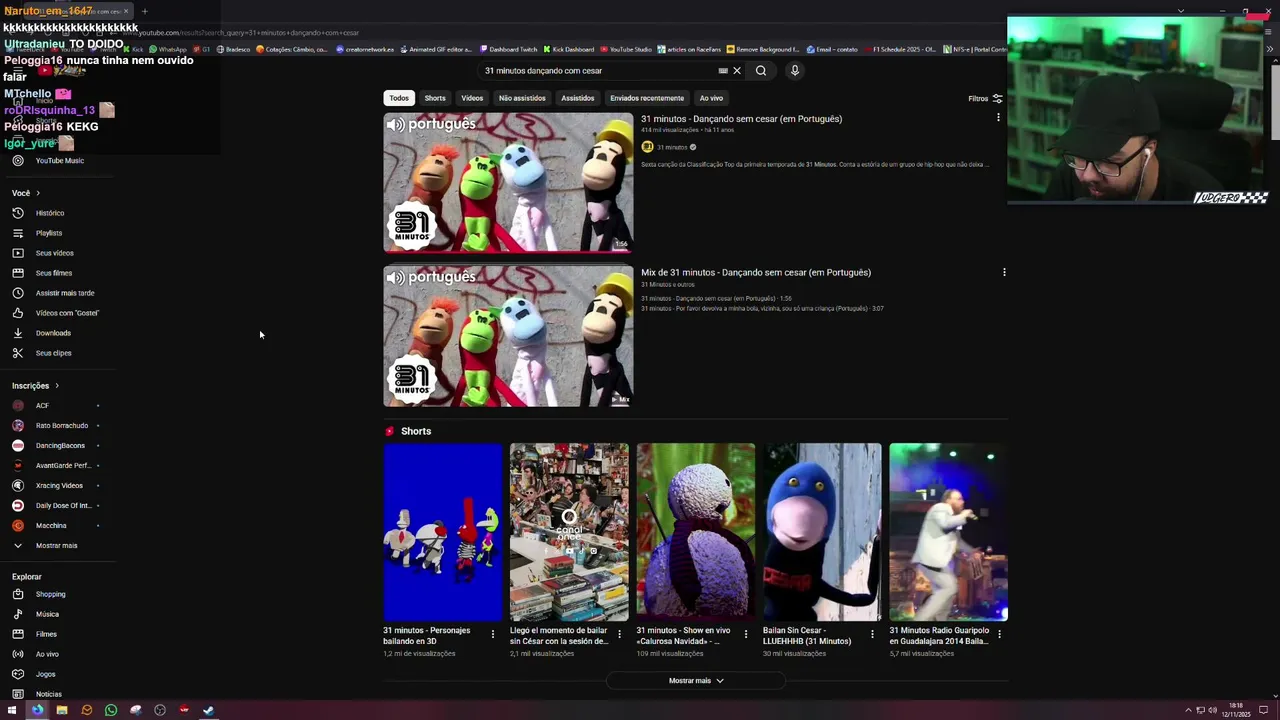Expand Mostrar mais below Shorts shelf

point(696,680)
